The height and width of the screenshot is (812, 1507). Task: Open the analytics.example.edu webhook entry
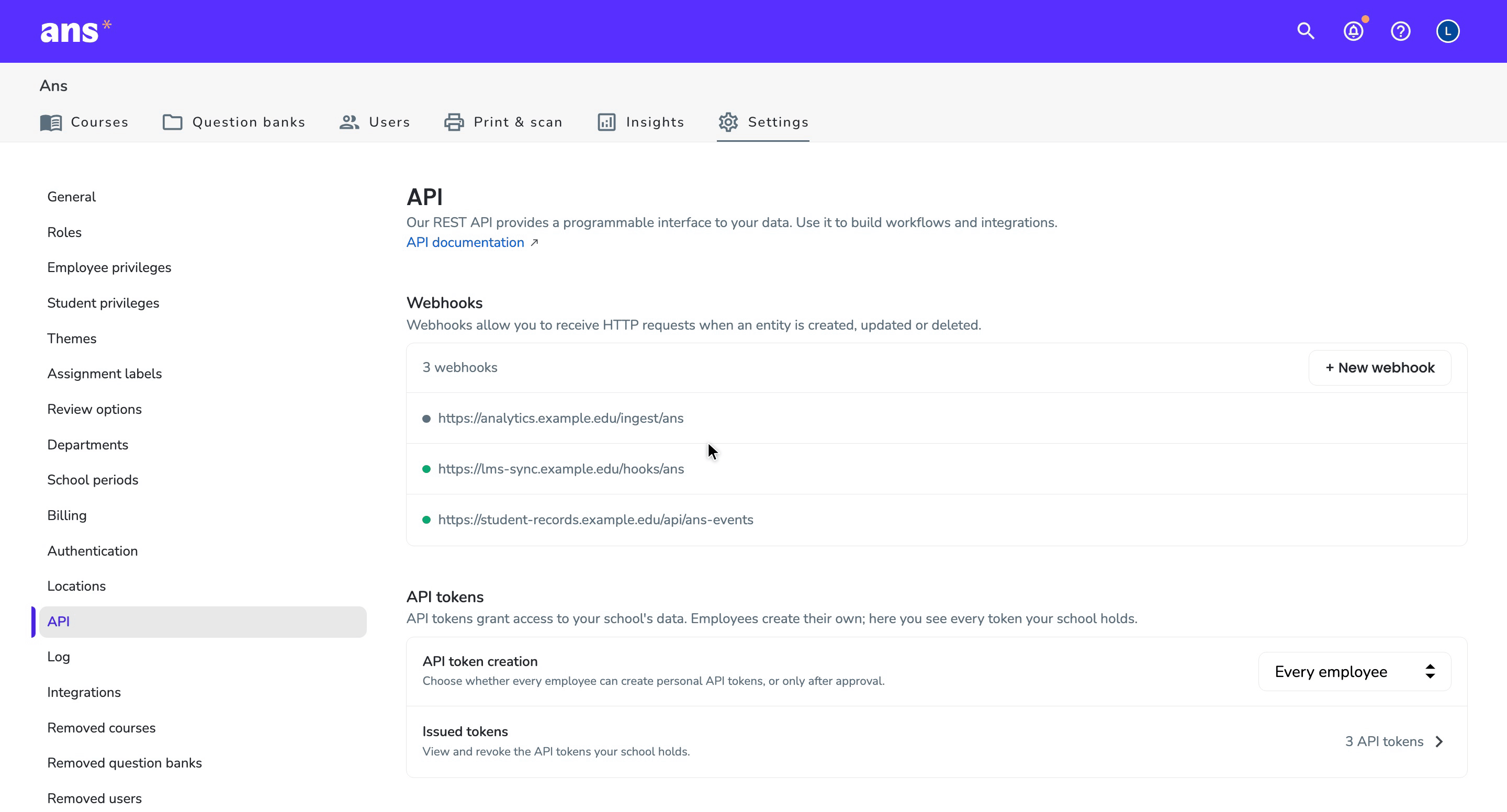coord(937,418)
